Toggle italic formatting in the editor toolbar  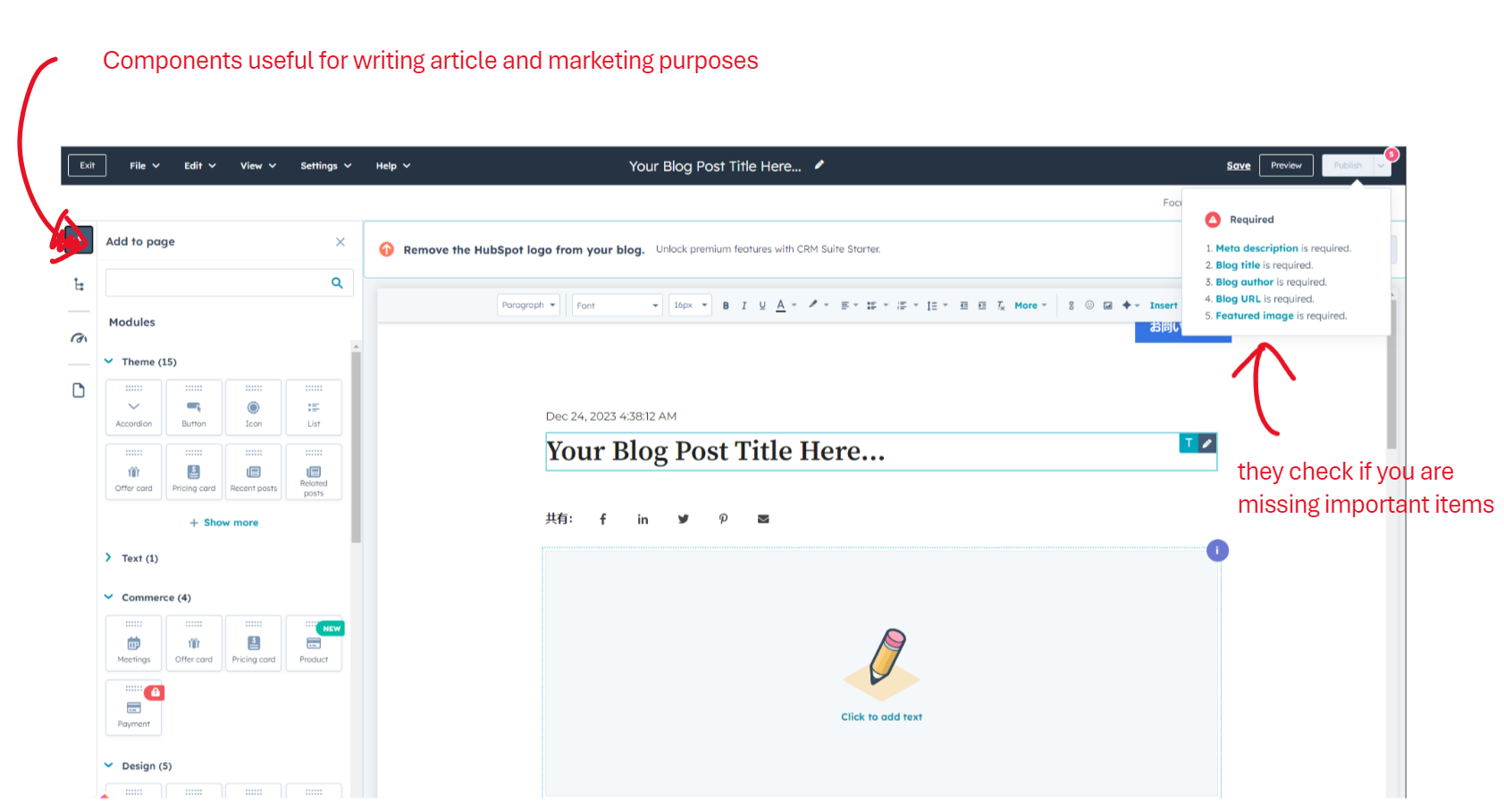(744, 305)
